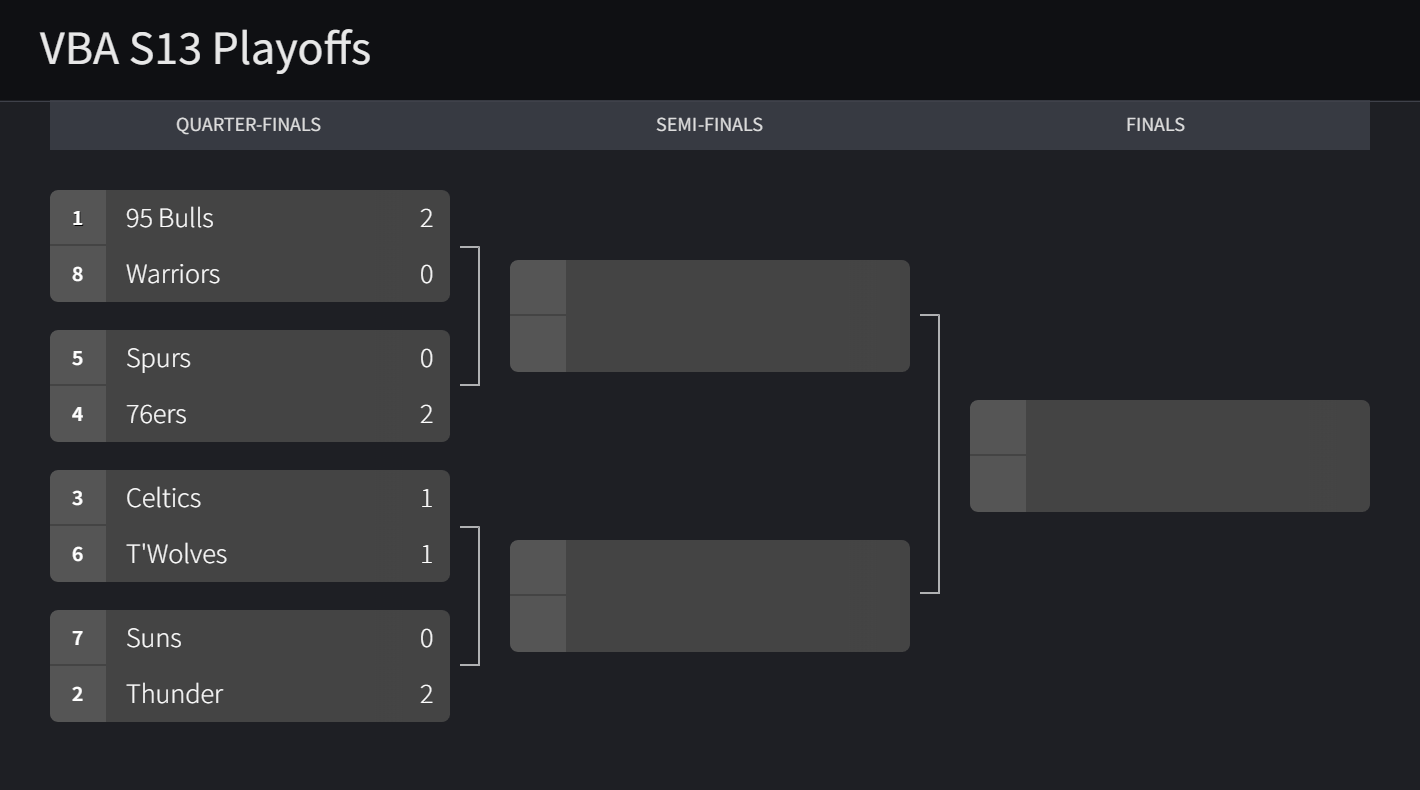Open the Spurs team entry
1420x790 pixels.
tap(250, 357)
